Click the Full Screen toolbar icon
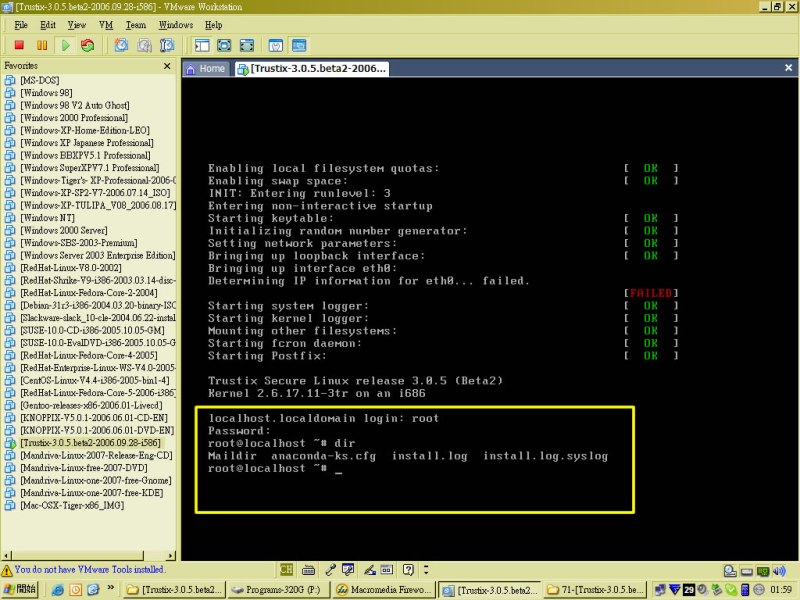800x600 pixels. [x=224, y=45]
